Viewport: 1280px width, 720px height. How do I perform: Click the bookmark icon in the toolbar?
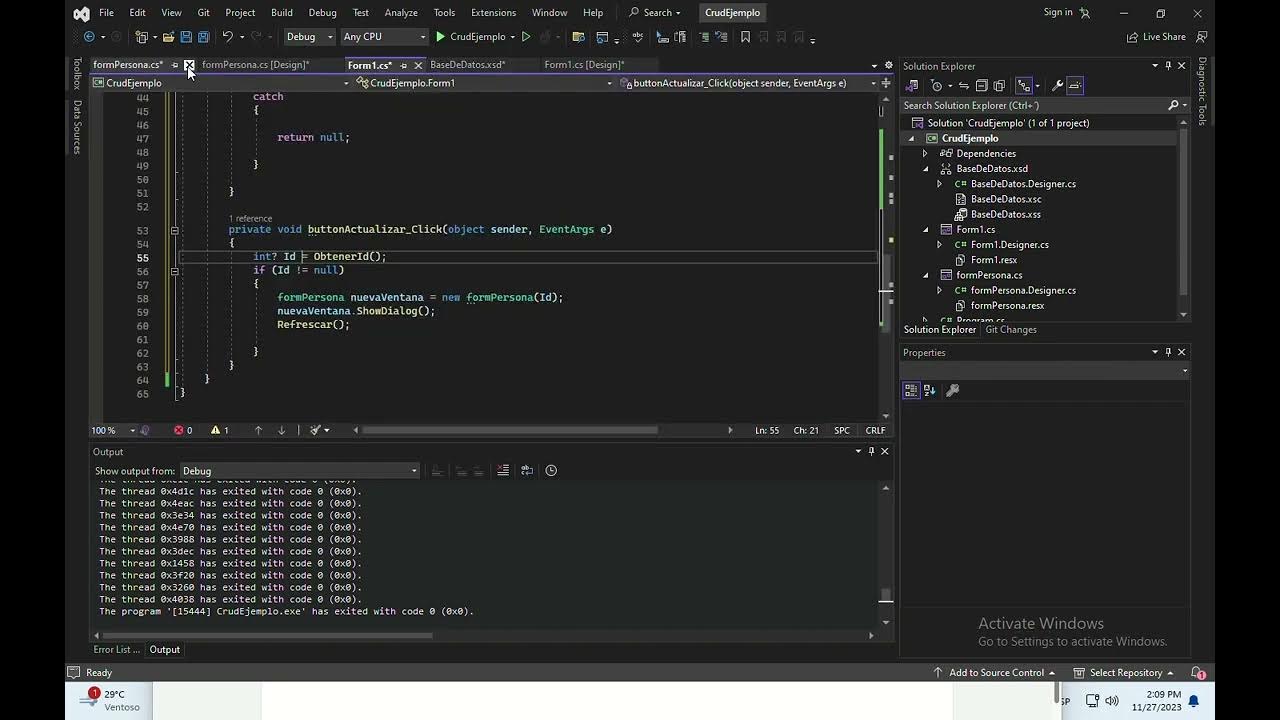pos(745,37)
